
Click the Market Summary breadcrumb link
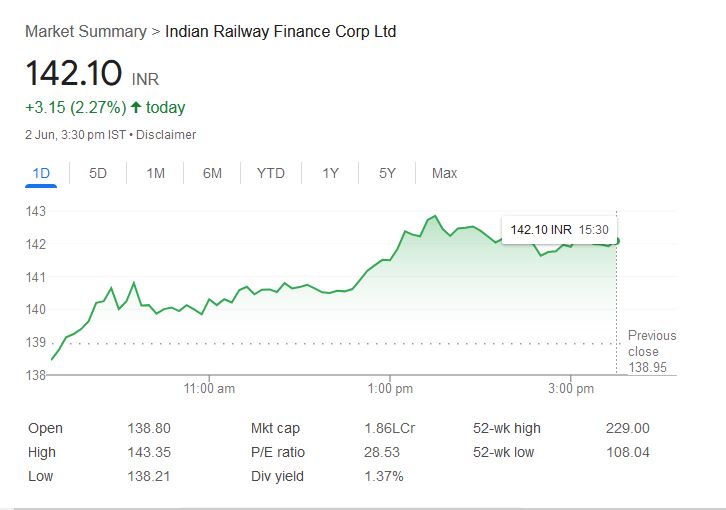tap(85, 31)
